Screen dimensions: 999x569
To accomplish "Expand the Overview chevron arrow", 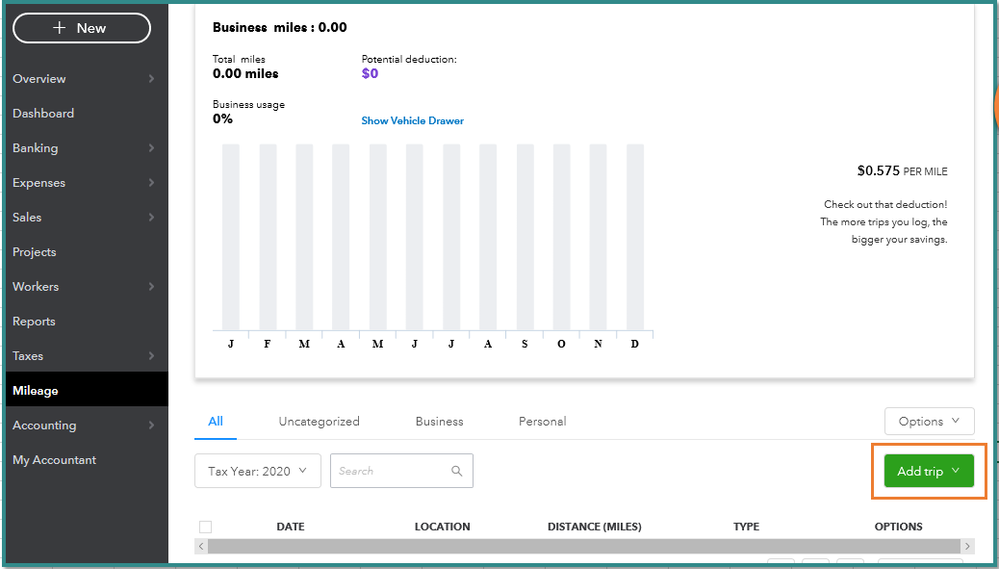I will tap(151, 78).
